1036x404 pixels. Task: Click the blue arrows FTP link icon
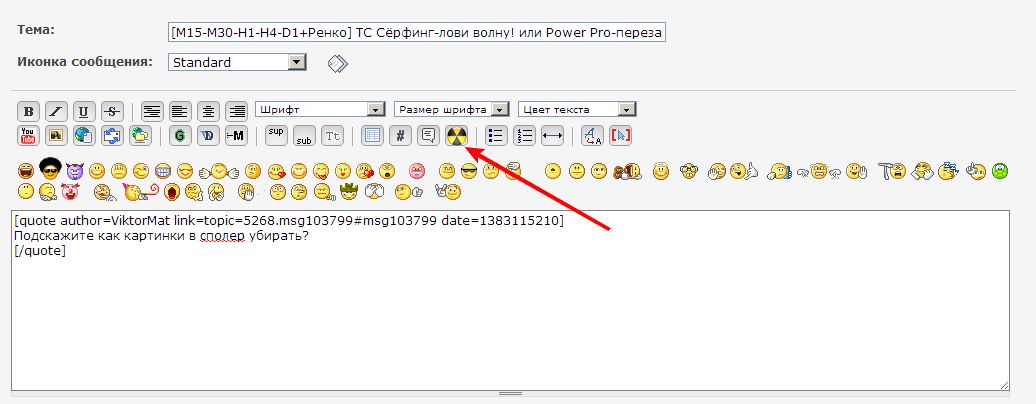(x=113, y=136)
